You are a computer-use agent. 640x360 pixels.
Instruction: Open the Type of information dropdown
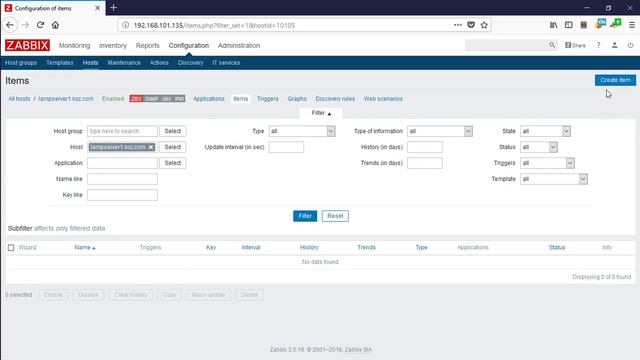point(440,131)
